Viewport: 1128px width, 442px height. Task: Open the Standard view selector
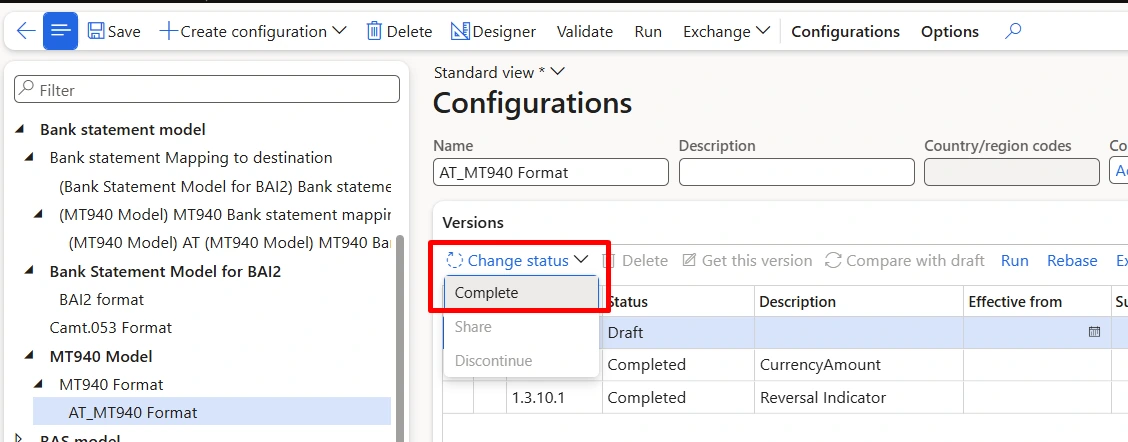(x=499, y=72)
